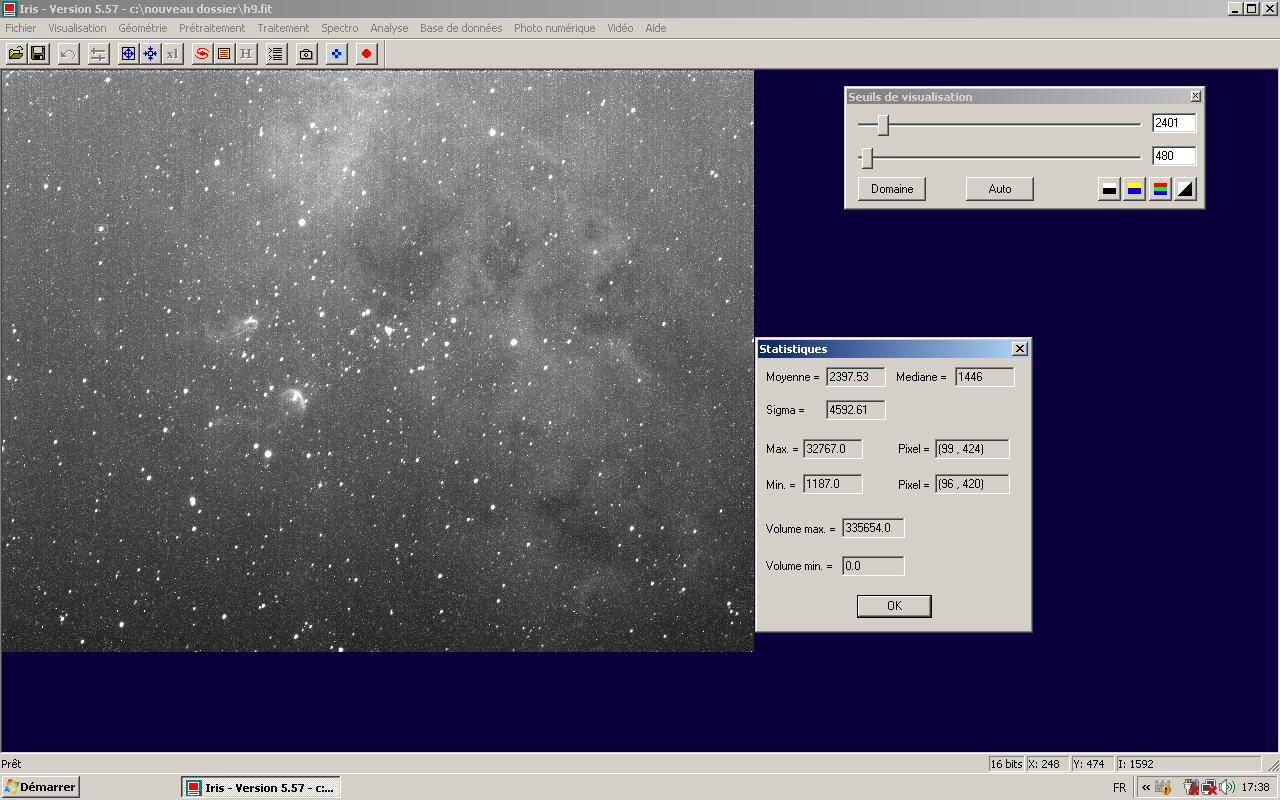Screen dimensions: 1280x800
Task: Open the Prétraitement menu
Action: click(212, 28)
